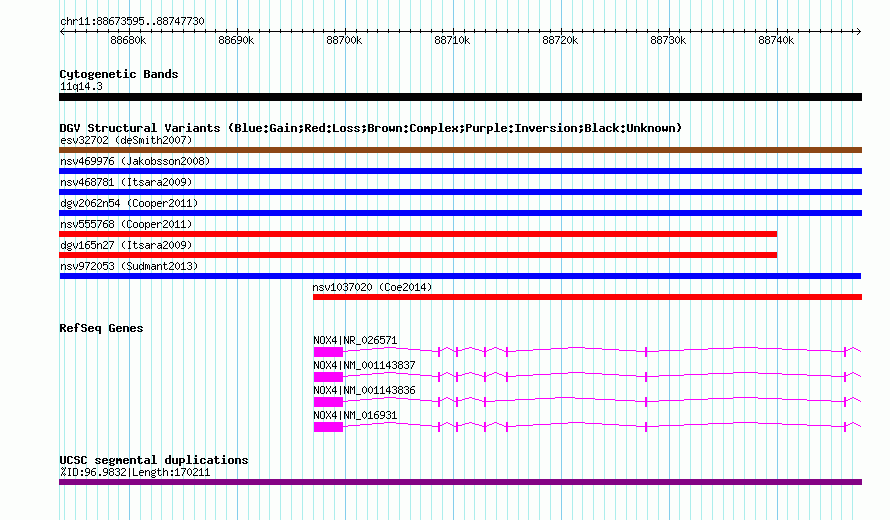
Task: Click the nsv555768 (Cooper2011) label
Action: tap(126, 224)
